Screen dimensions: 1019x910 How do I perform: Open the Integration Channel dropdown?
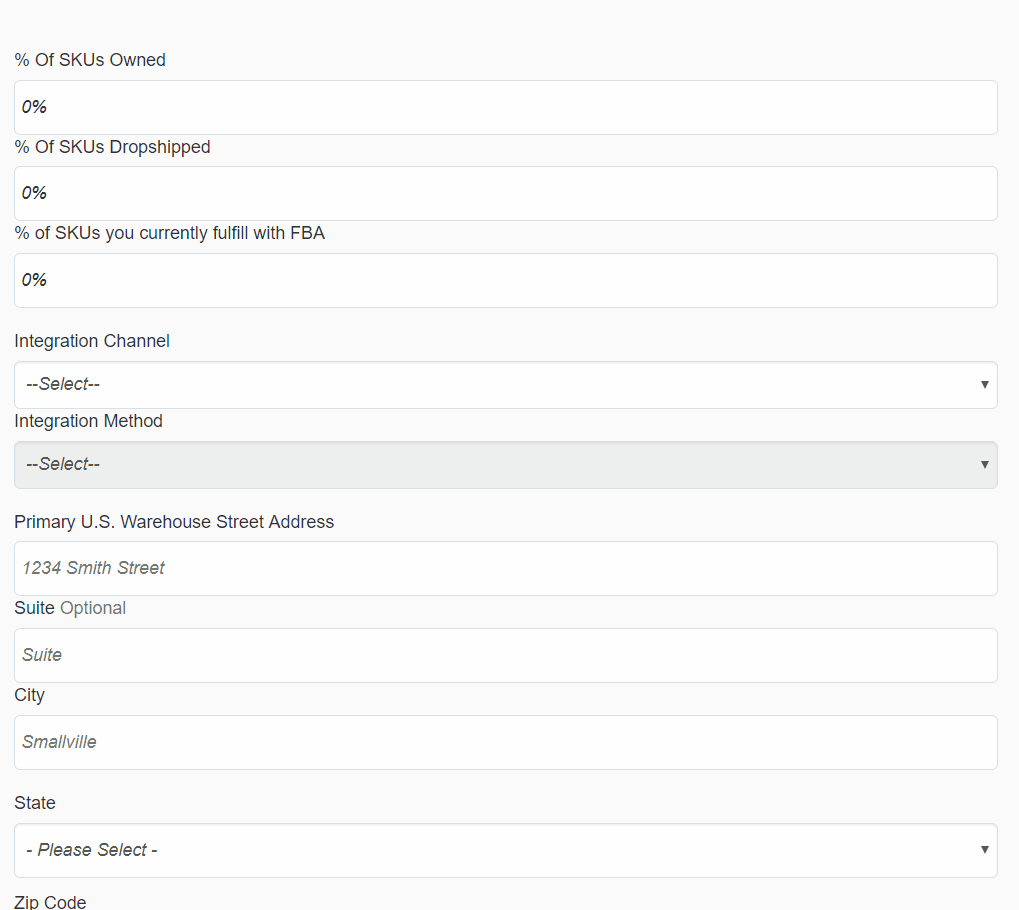(506, 385)
